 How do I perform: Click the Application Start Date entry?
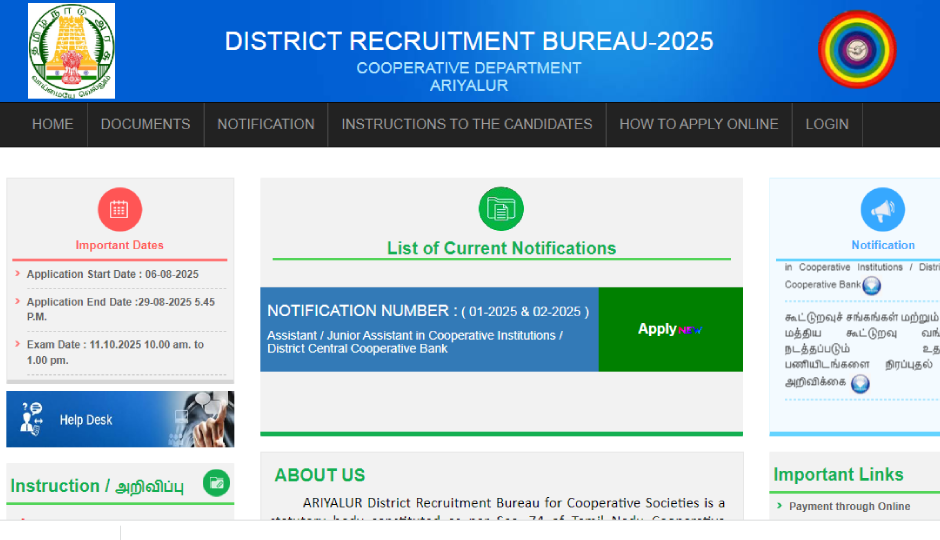(x=112, y=274)
